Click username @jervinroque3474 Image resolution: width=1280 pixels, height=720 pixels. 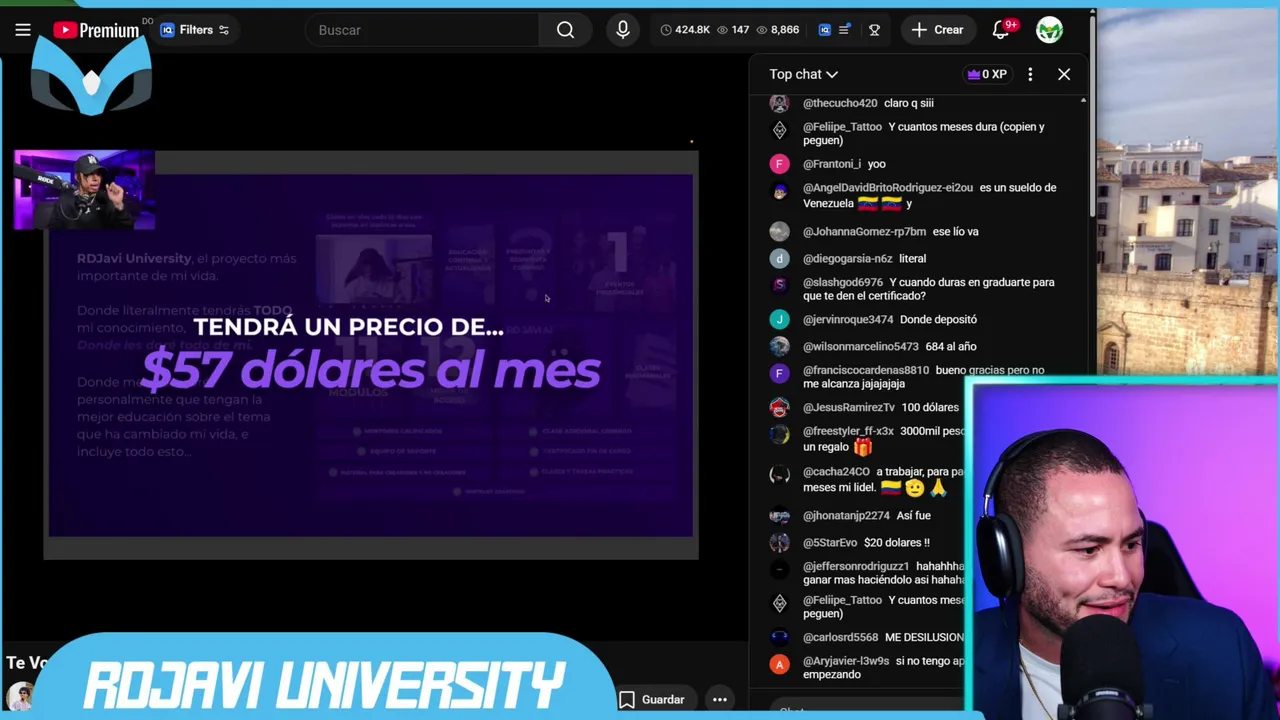click(848, 319)
